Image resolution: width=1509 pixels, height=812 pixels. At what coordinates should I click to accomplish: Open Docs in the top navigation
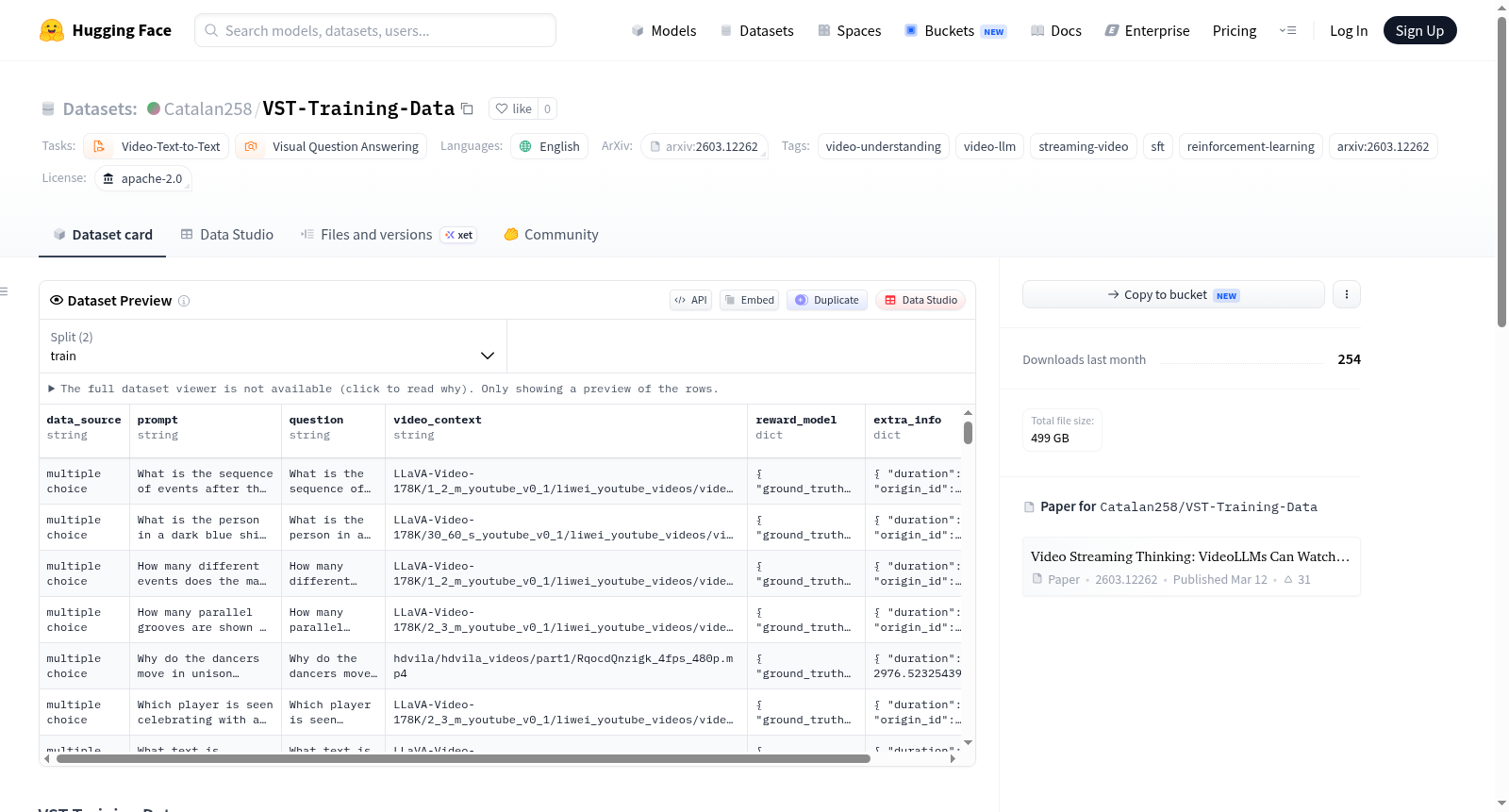point(1056,30)
